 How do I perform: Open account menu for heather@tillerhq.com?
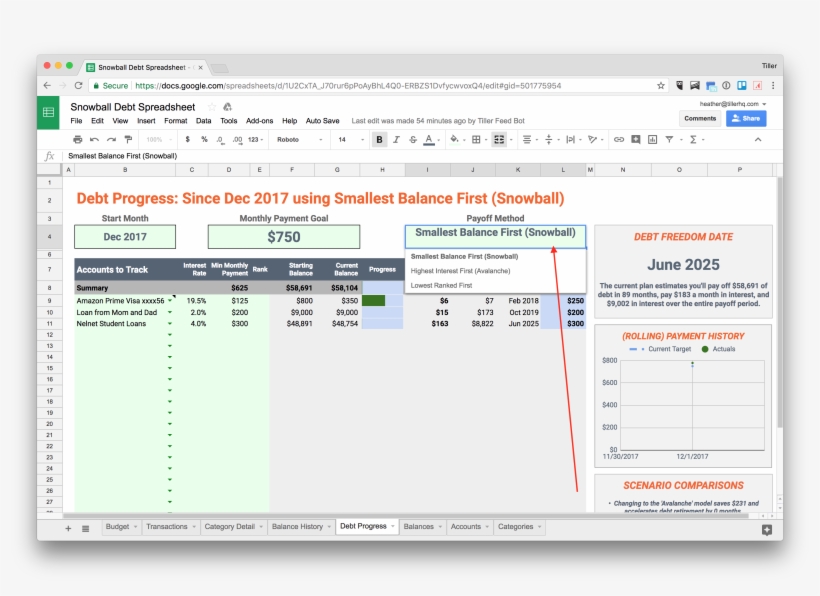pos(733,104)
